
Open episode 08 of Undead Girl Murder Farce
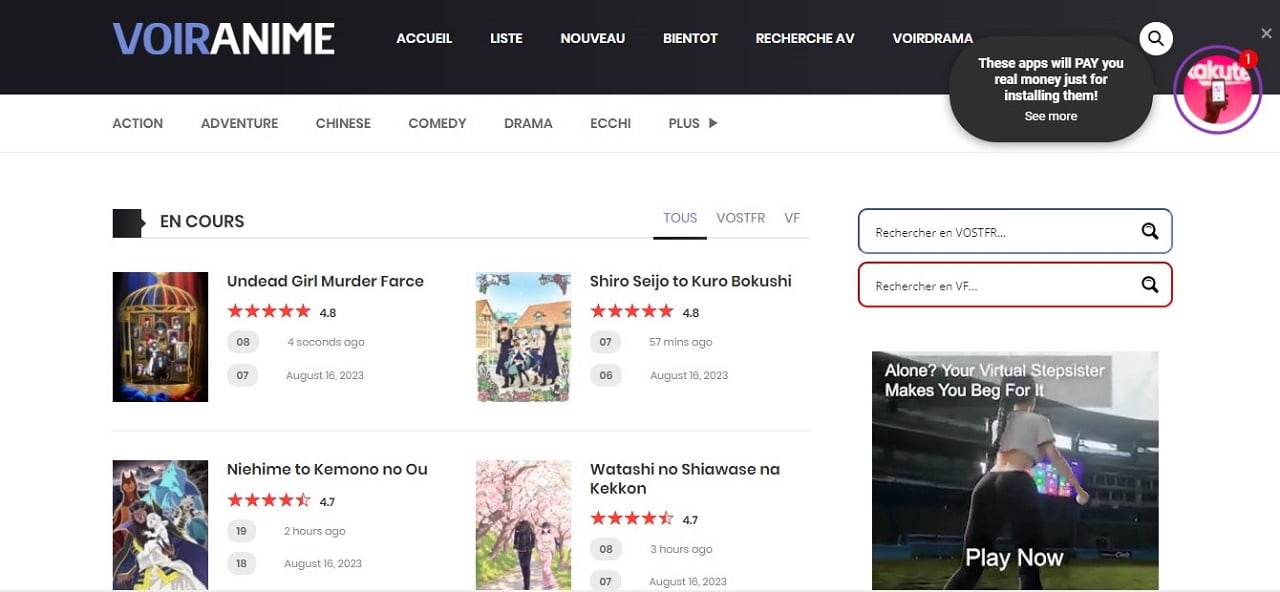coord(243,342)
